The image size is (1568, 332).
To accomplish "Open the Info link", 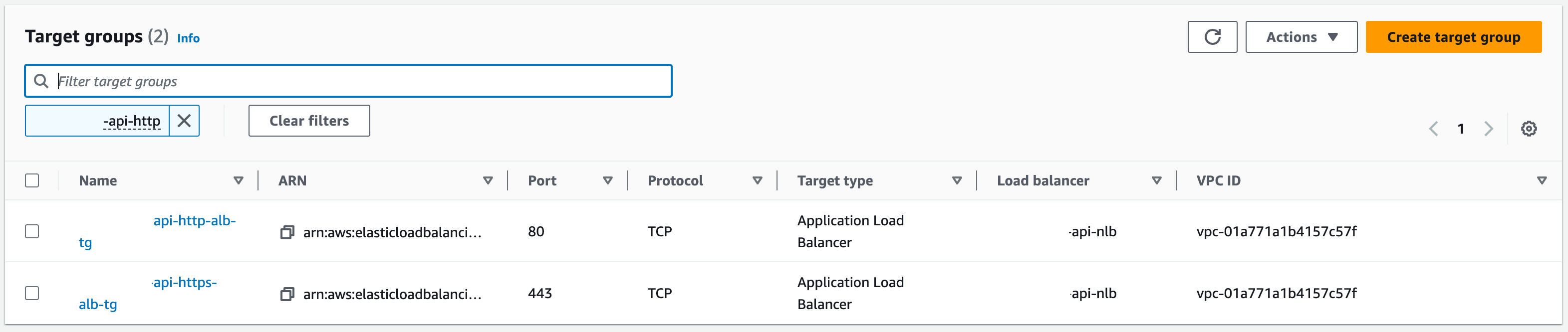I will pyautogui.click(x=188, y=38).
